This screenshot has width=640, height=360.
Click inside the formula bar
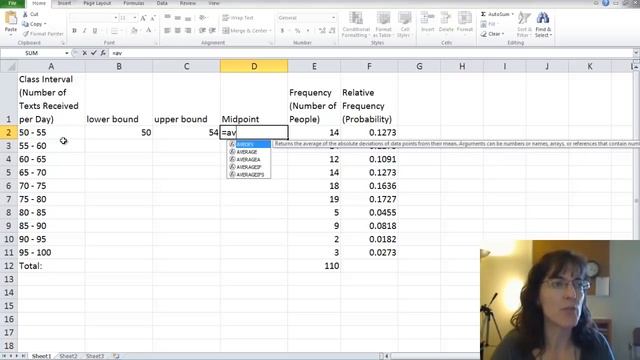(x=371, y=53)
